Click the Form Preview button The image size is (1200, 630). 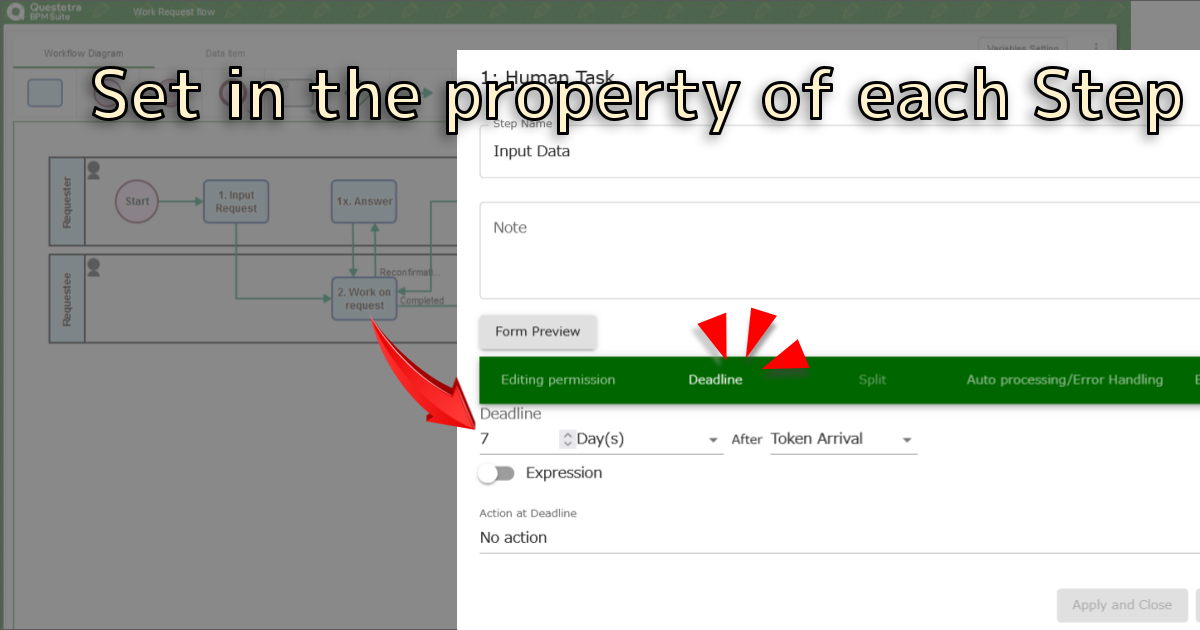(538, 332)
